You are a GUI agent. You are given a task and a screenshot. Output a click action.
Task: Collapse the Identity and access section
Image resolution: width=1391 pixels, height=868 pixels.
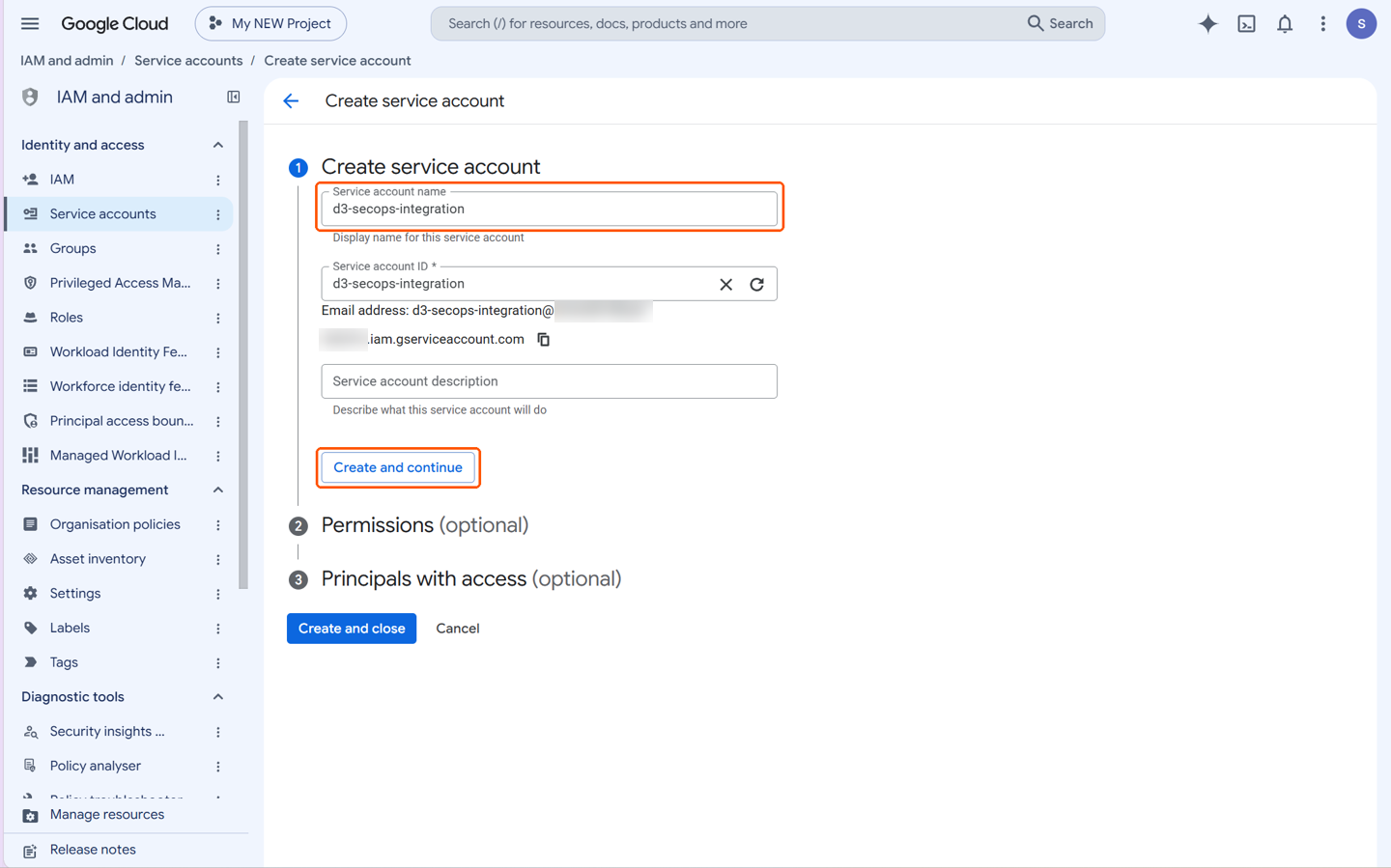coord(217,145)
